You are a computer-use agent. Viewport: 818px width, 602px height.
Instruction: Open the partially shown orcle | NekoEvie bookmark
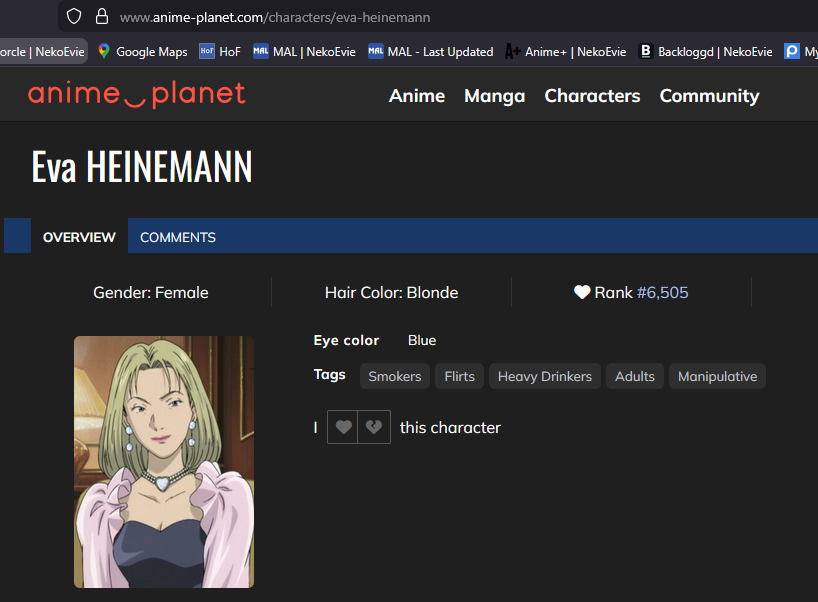(x=42, y=52)
